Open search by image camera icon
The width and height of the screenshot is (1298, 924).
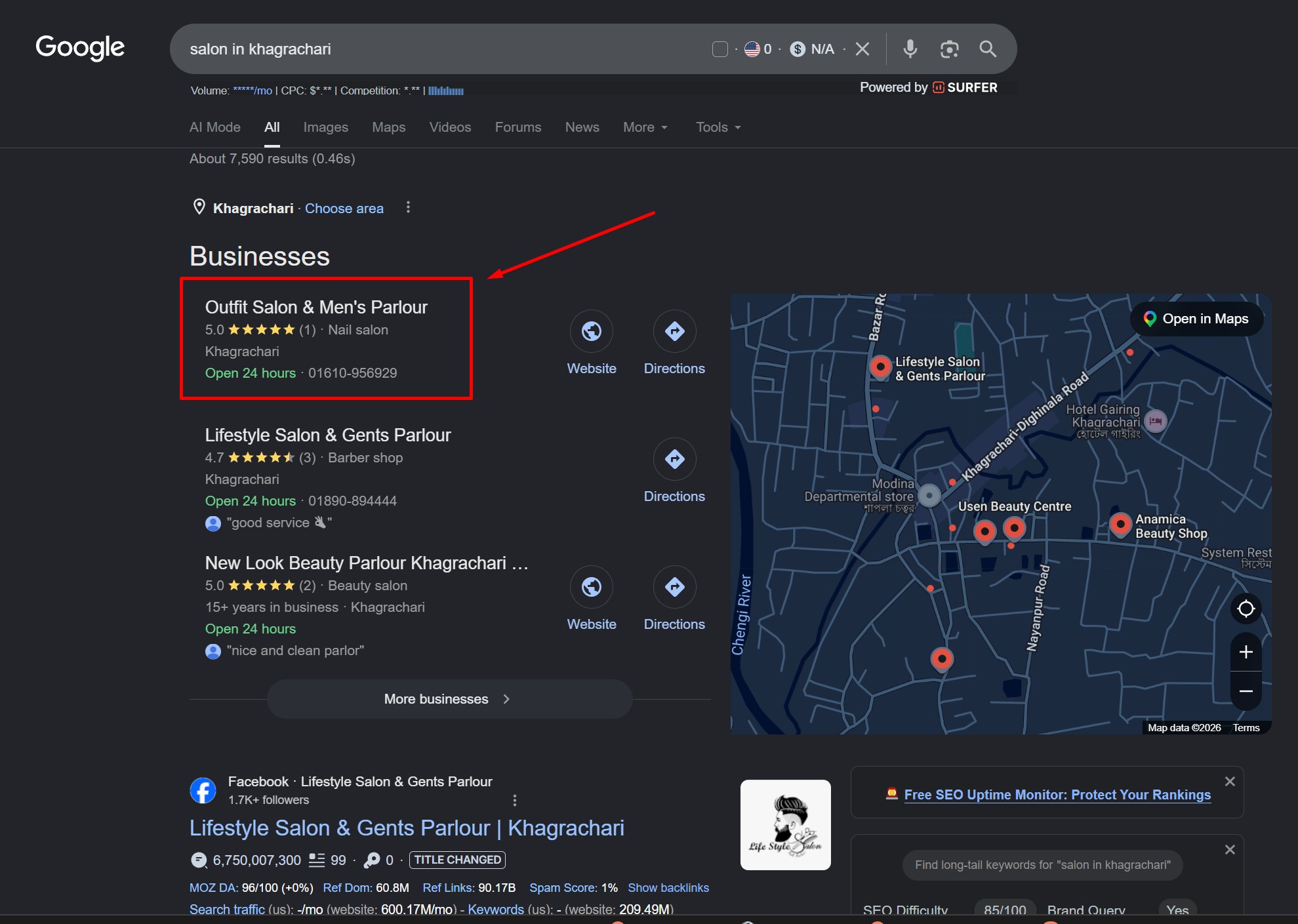click(x=949, y=49)
